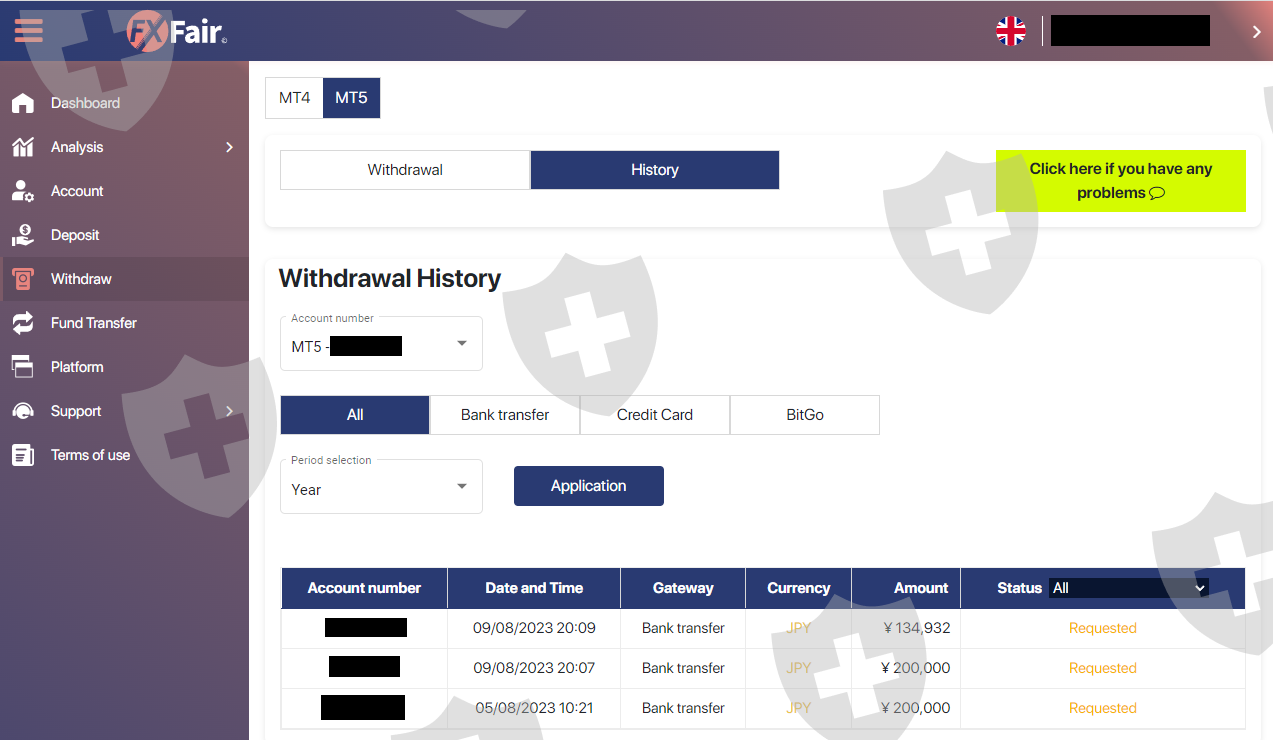Click the Date and Time column header

point(534,588)
